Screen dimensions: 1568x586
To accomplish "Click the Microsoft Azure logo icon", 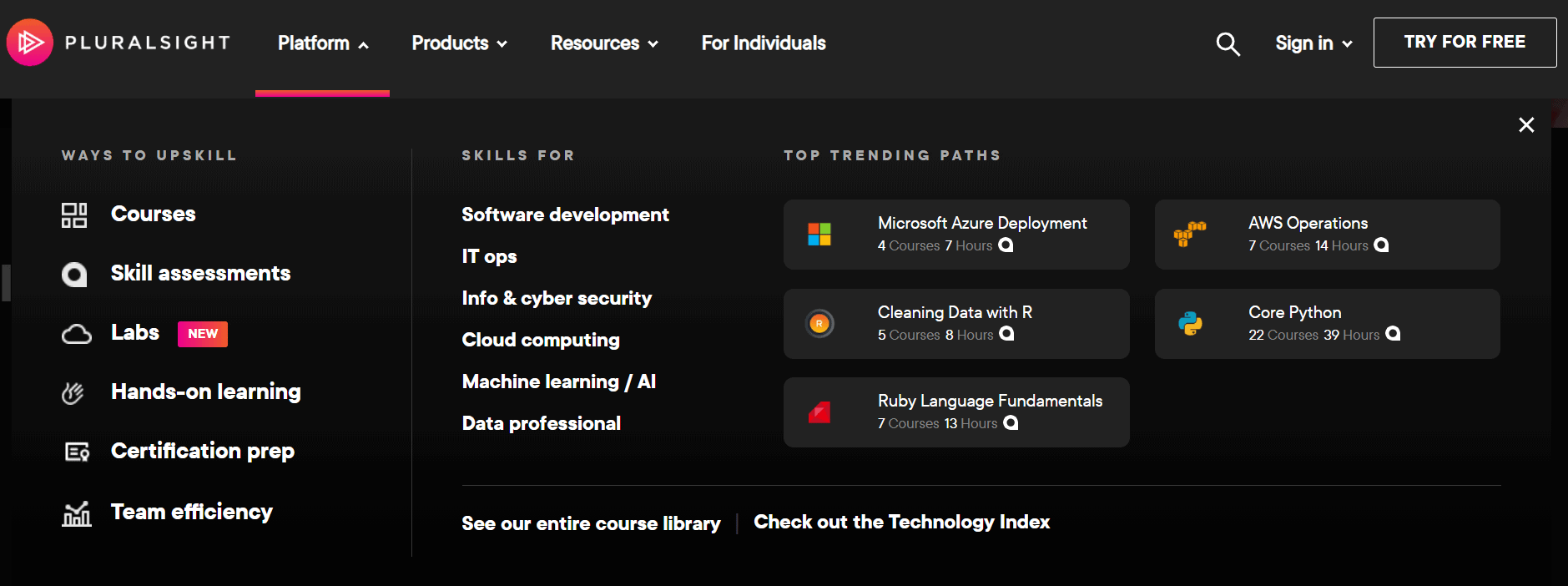I will (x=819, y=235).
